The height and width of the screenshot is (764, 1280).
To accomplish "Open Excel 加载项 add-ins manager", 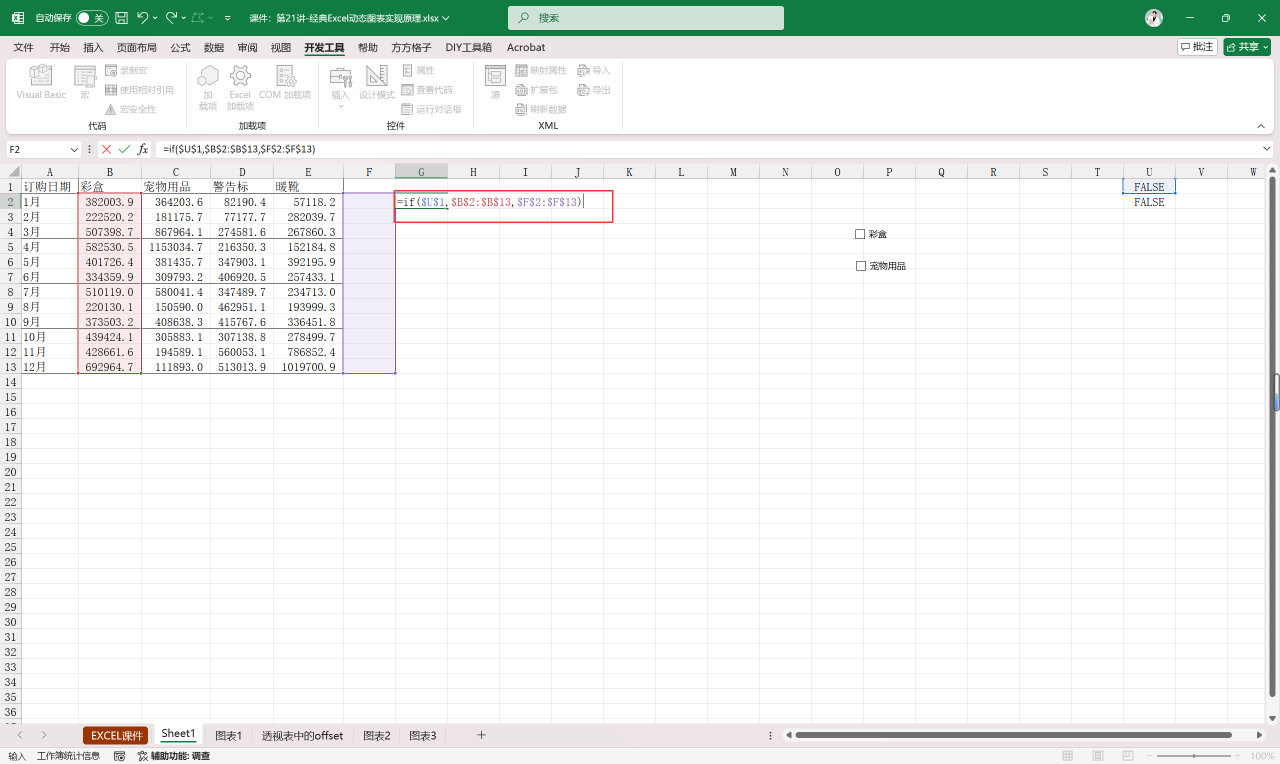I will [x=240, y=88].
